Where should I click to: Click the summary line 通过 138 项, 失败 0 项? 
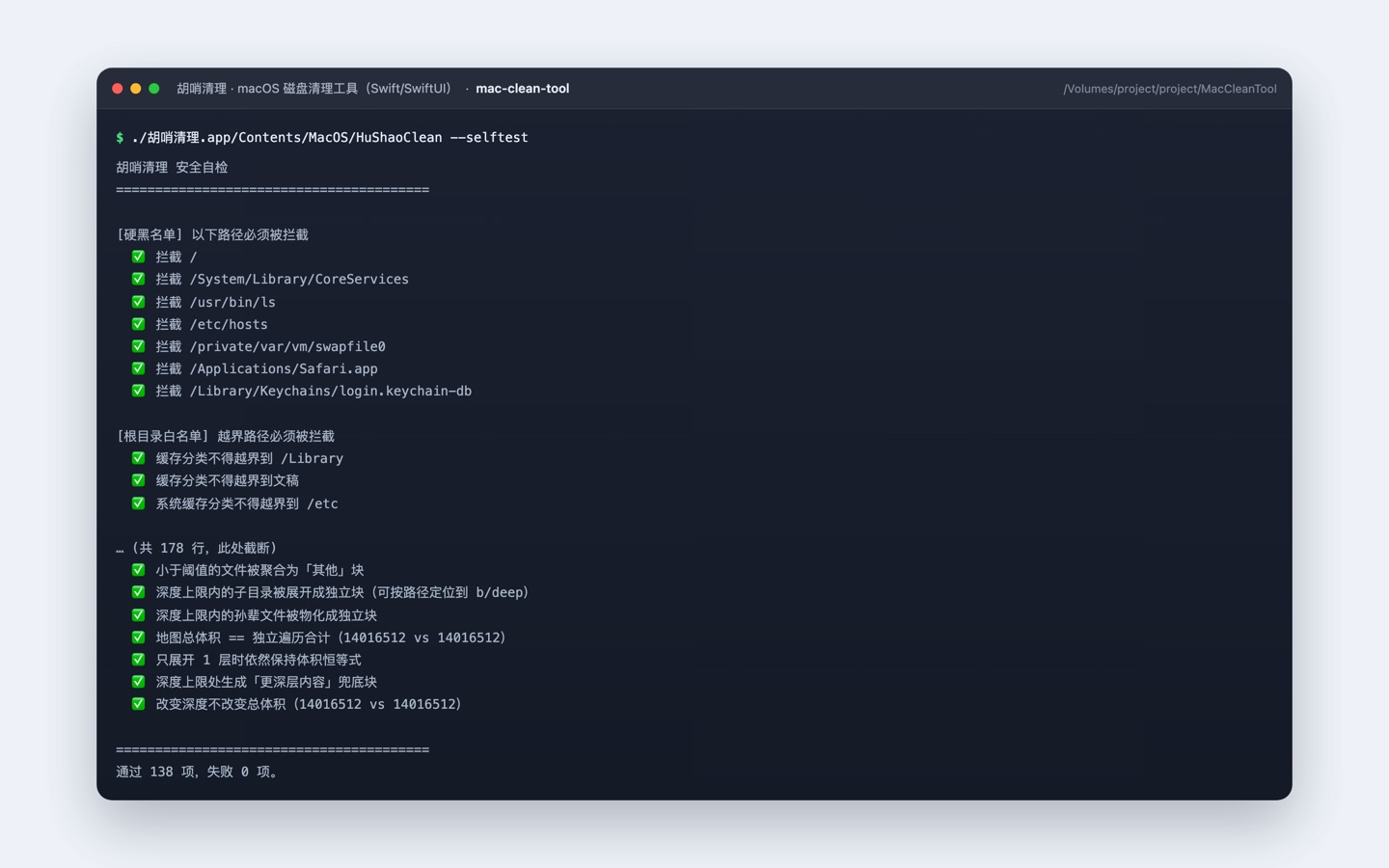pyautogui.click(x=198, y=773)
